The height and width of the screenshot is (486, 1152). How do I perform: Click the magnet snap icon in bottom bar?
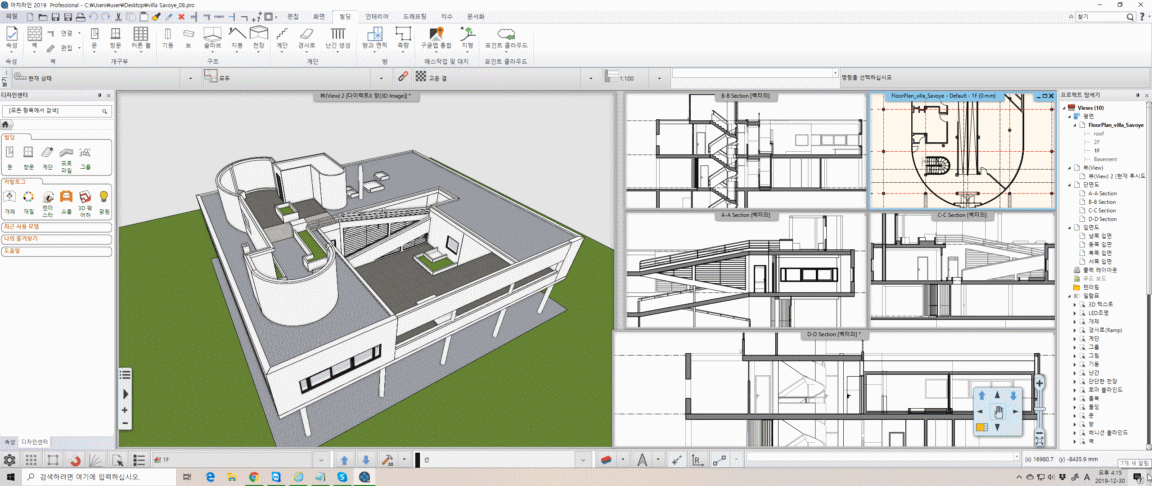tap(74, 460)
